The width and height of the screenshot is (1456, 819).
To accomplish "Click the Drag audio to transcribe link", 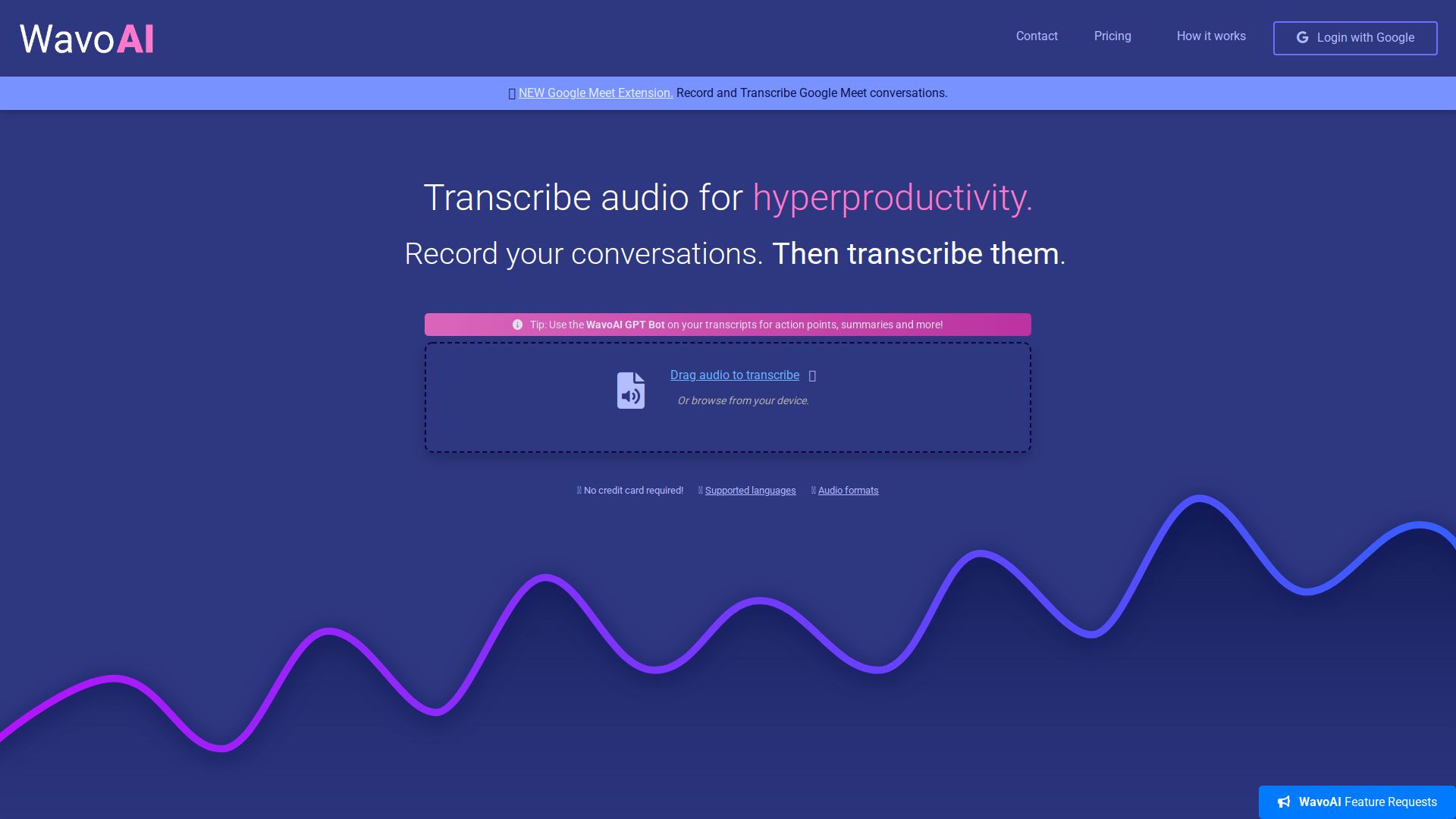I will pyautogui.click(x=734, y=375).
